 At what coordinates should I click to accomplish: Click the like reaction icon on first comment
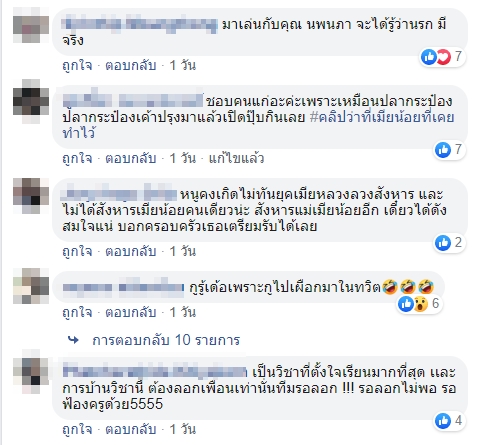(429, 57)
